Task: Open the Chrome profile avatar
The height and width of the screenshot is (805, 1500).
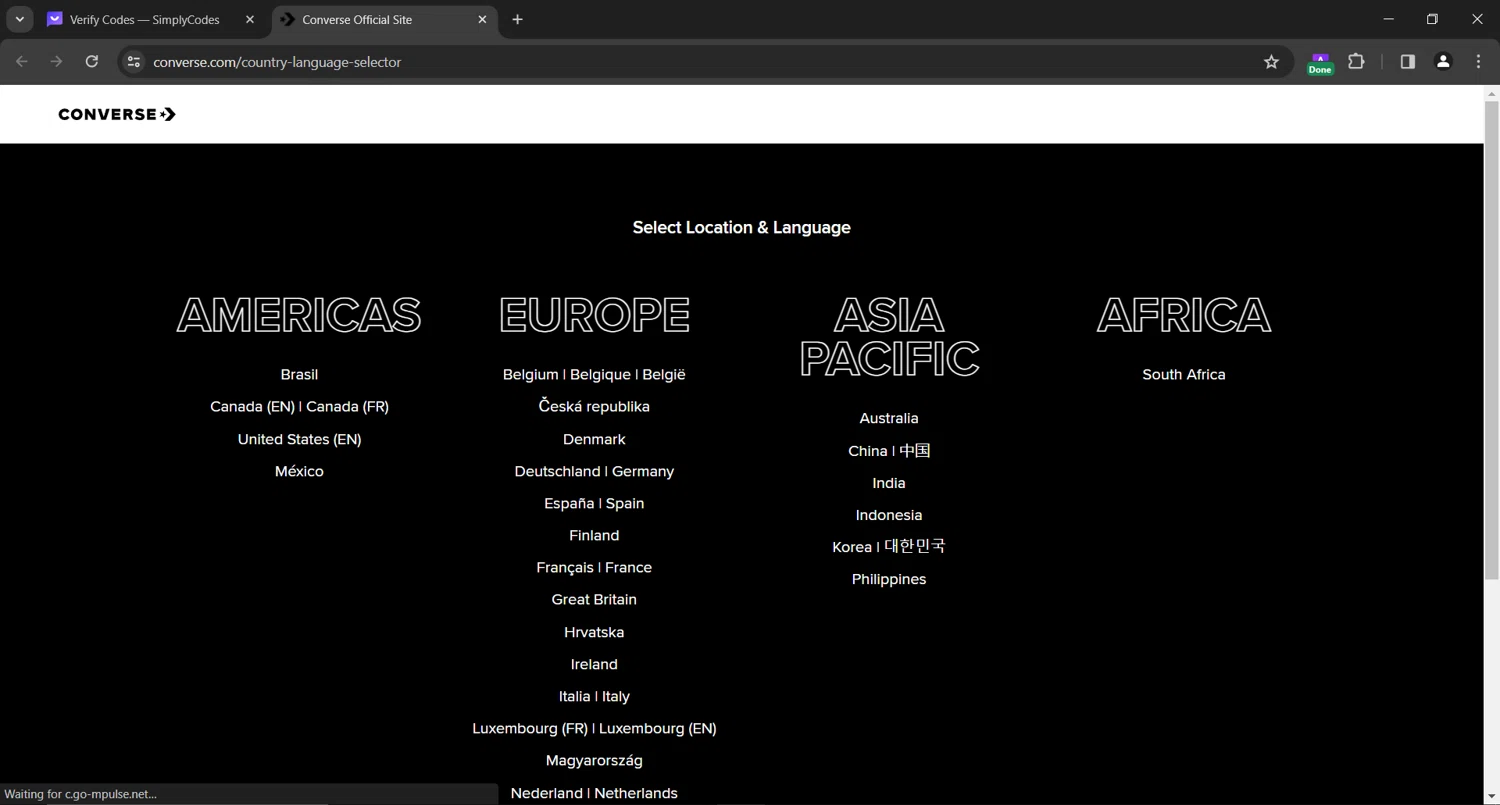Action: pos(1442,62)
